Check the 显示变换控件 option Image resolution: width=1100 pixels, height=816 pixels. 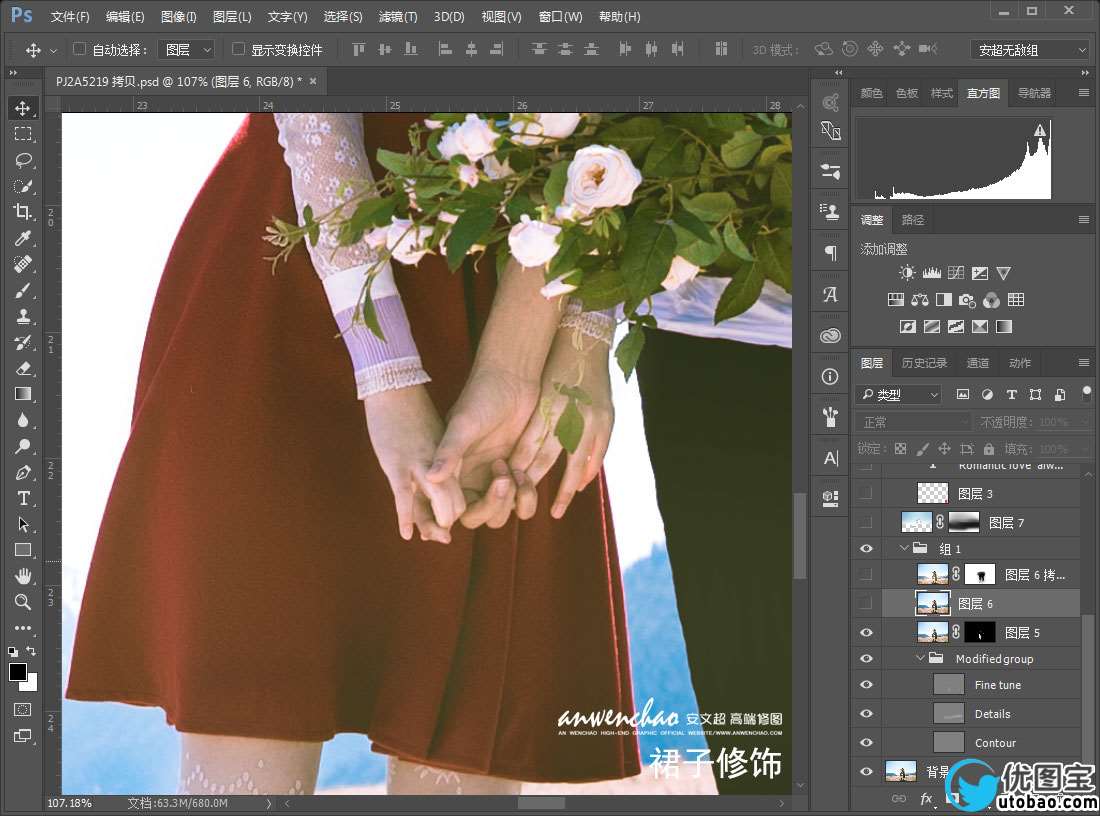238,49
